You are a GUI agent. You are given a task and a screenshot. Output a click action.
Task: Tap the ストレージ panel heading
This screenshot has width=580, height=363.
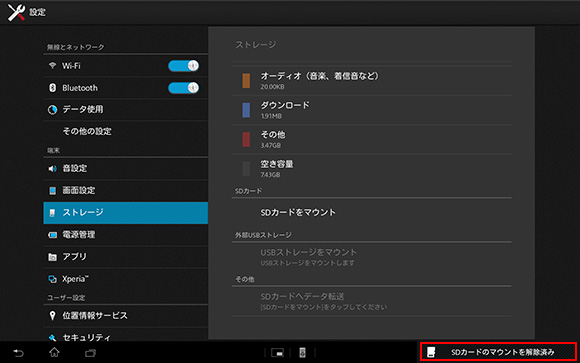(256, 45)
